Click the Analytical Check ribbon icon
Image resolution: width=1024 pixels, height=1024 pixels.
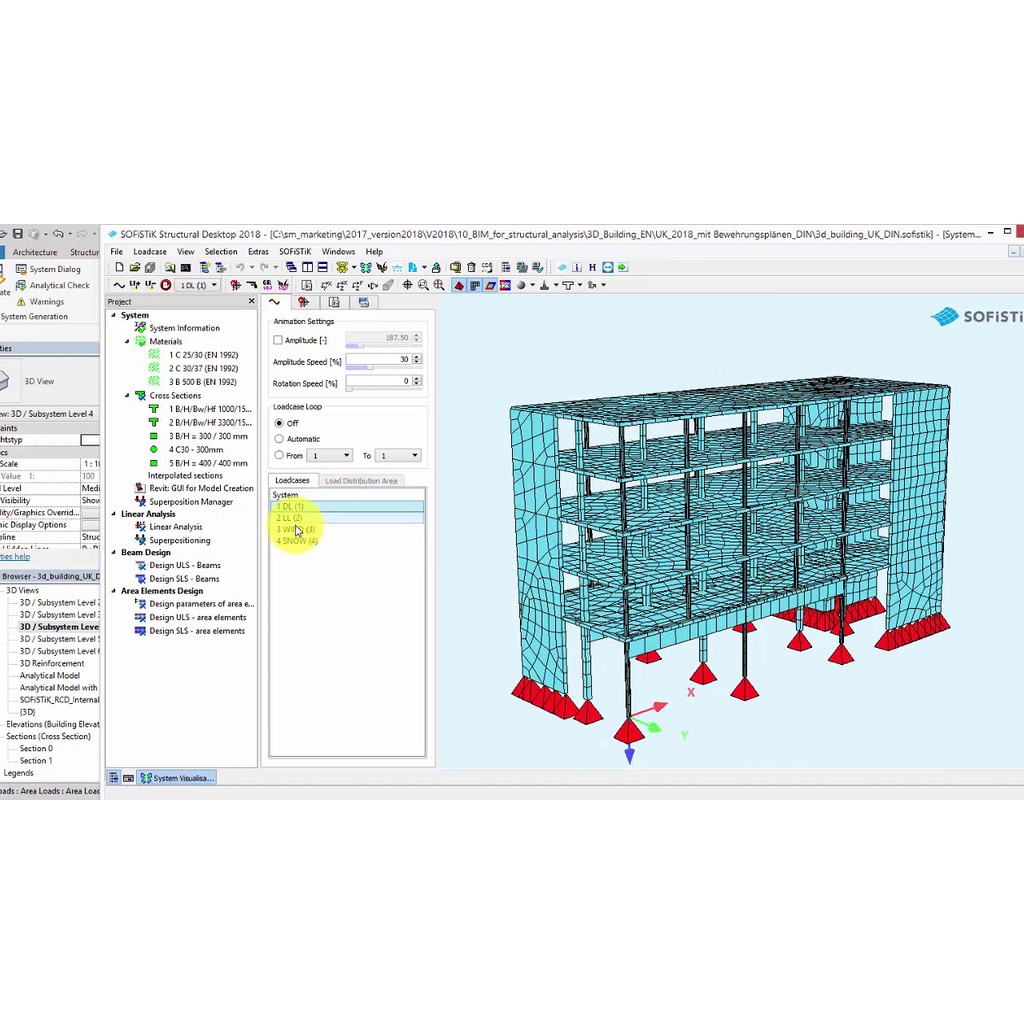(20, 285)
